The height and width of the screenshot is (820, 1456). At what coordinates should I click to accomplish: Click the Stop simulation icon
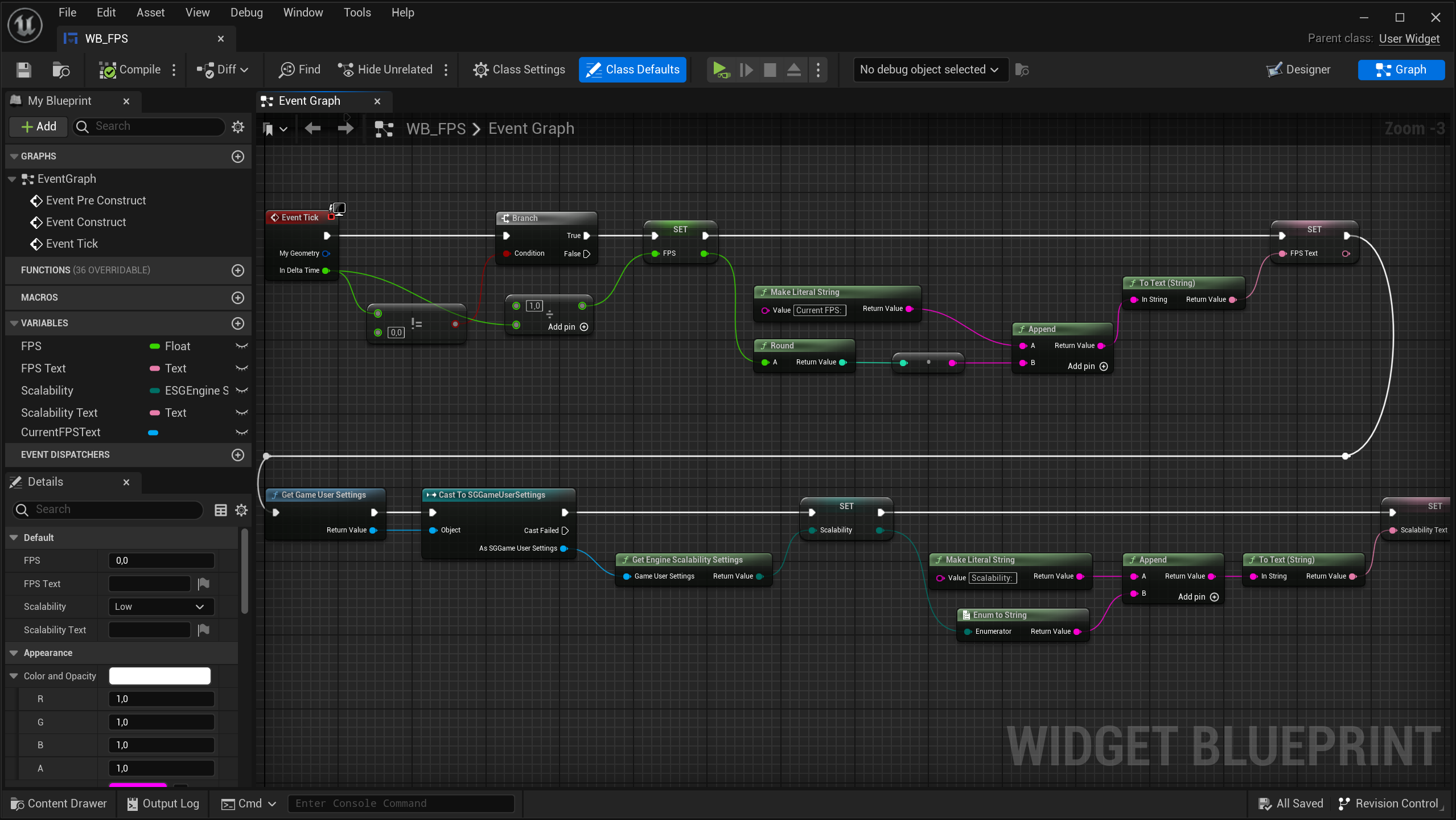[770, 69]
